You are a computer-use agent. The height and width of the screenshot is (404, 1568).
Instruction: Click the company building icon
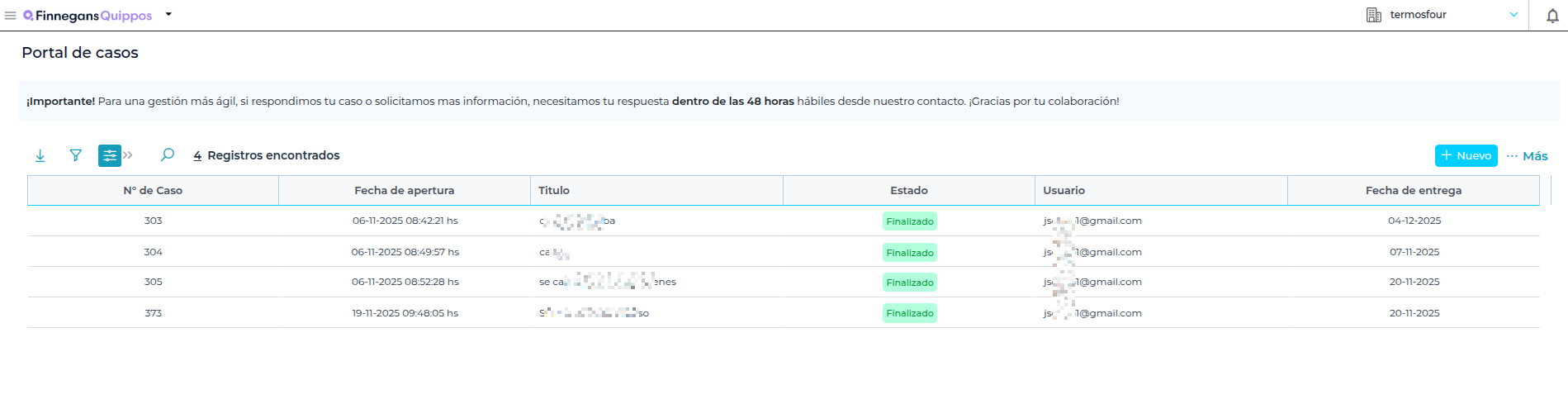[x=1374, y=15]
